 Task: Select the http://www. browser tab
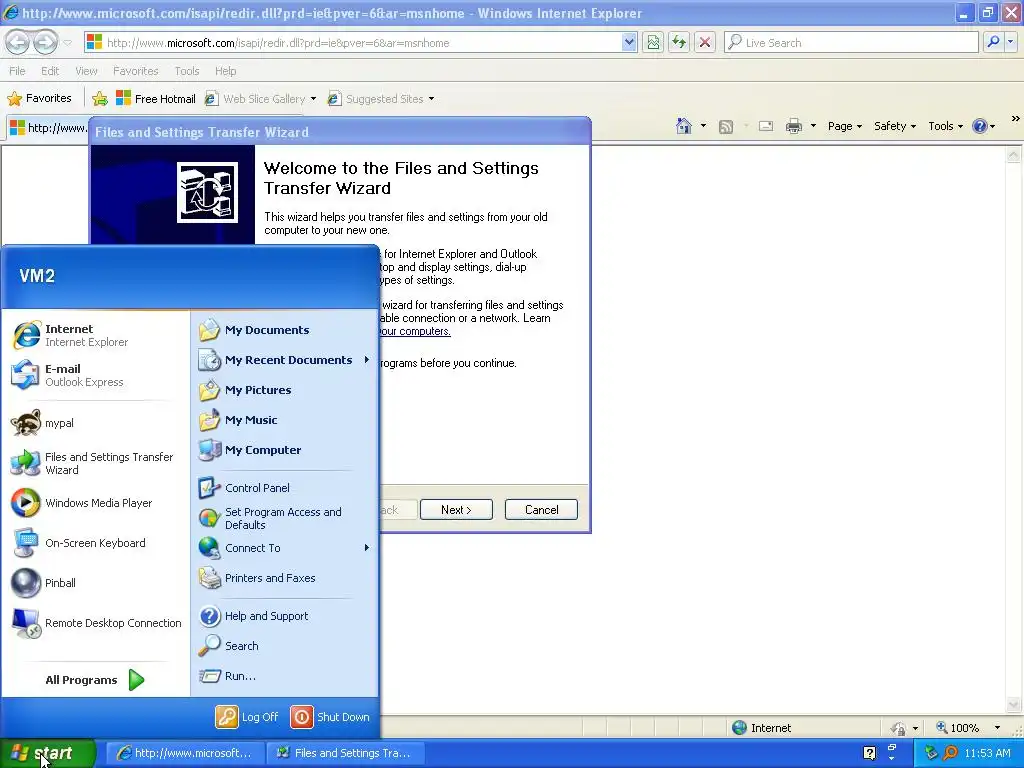tap(48, 127)
